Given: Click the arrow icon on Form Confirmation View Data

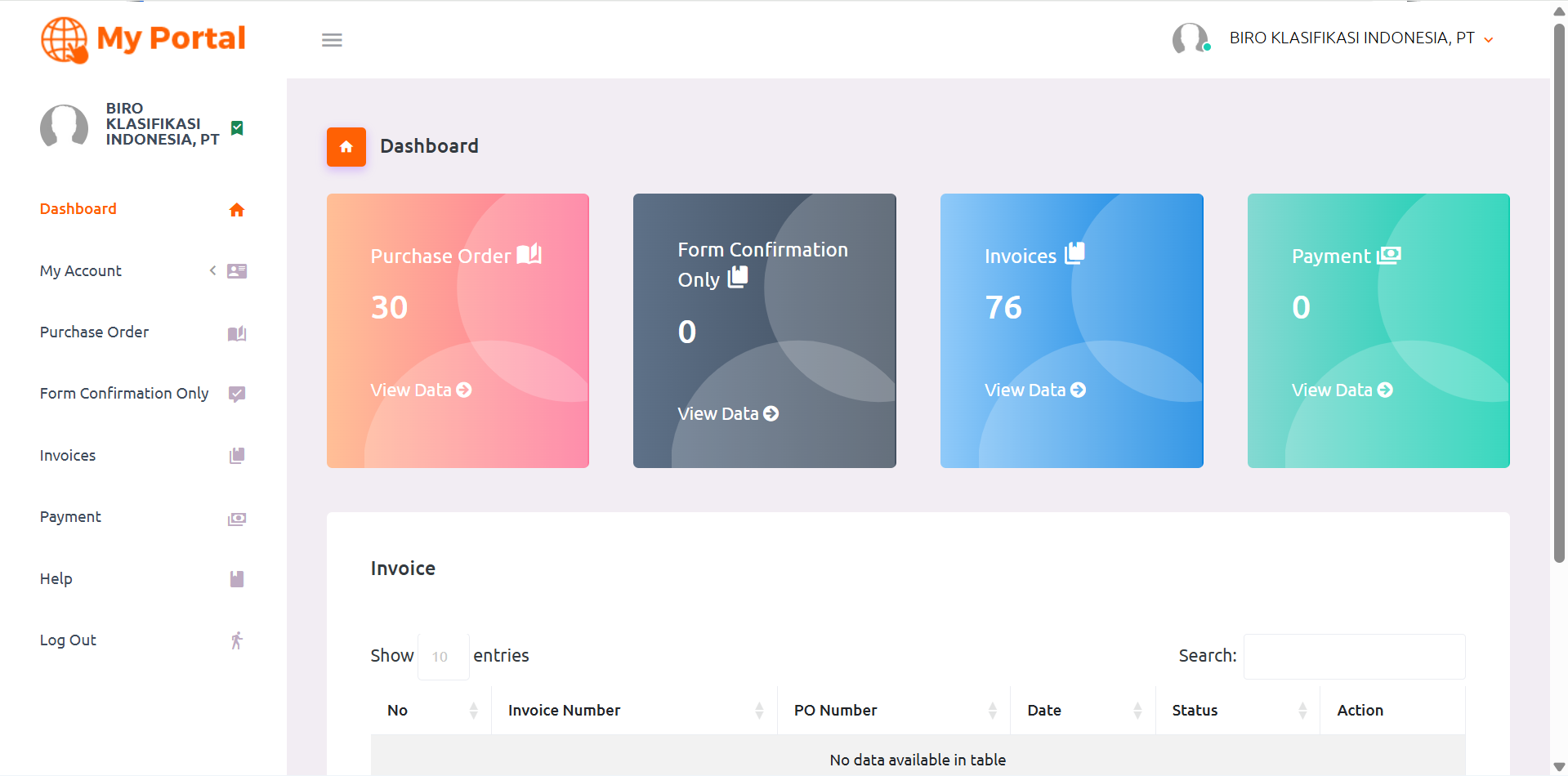Looking at the screenshot, I should (771, 414).
